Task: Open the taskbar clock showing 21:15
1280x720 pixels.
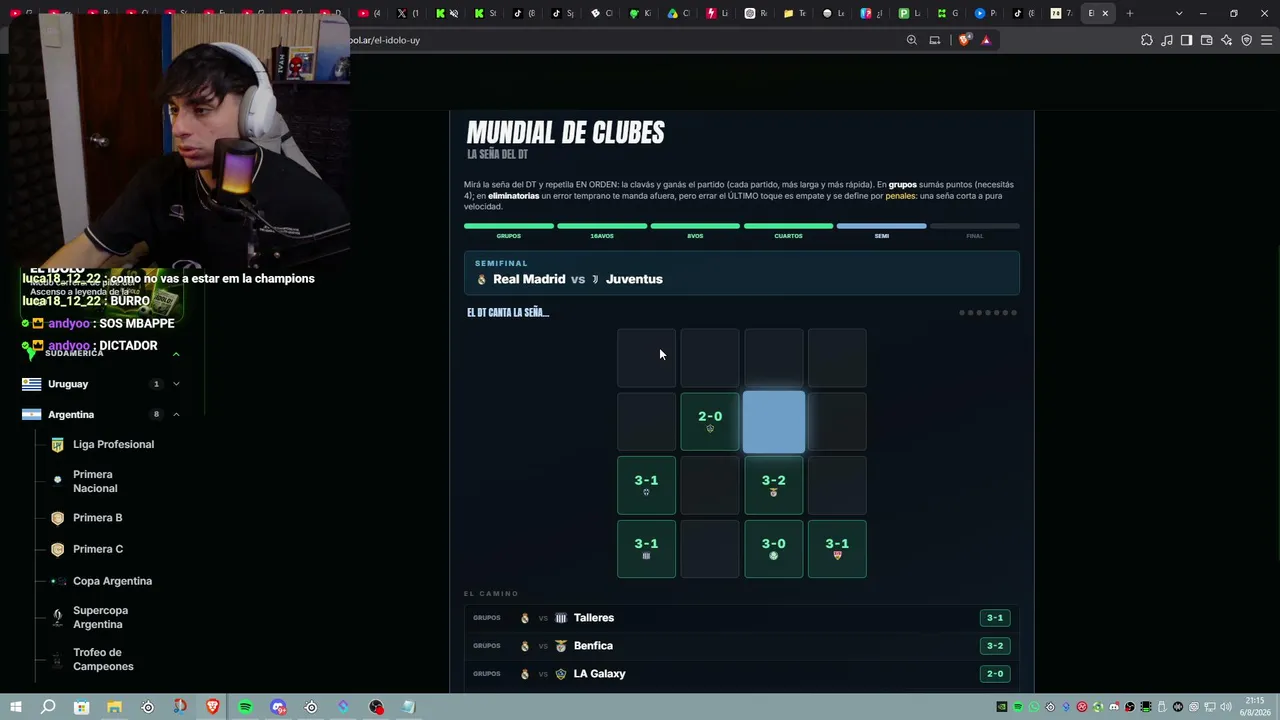Action: click(x=1255, y=706)
